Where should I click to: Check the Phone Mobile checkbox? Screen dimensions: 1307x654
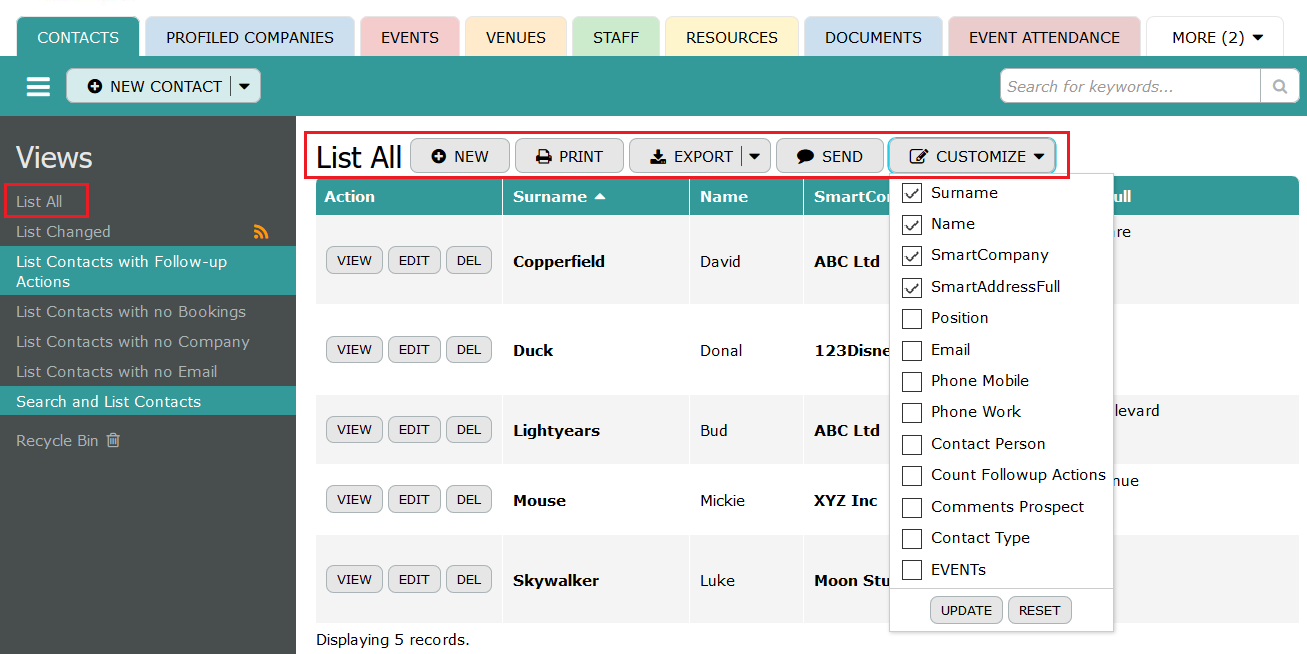point(912,381)
